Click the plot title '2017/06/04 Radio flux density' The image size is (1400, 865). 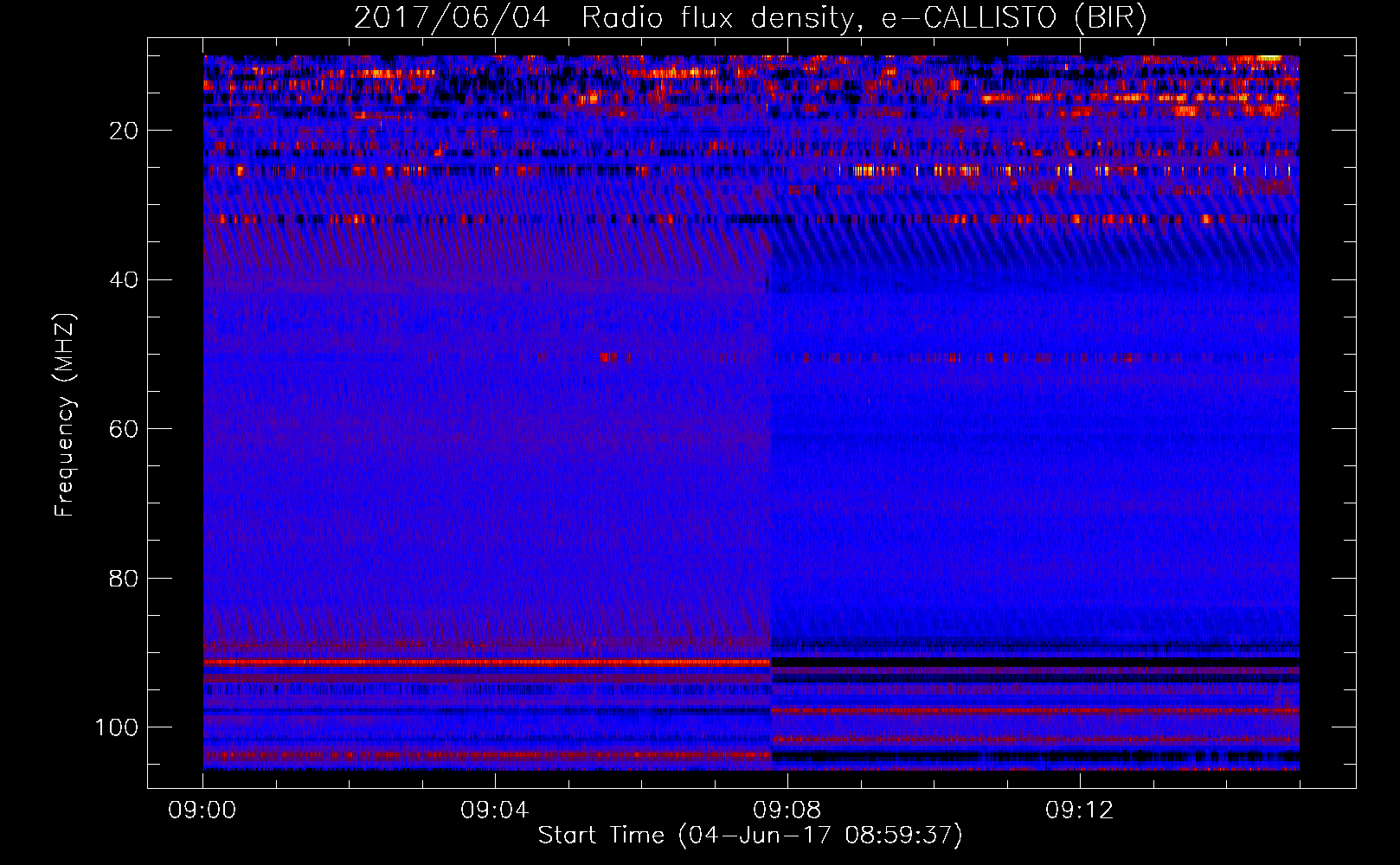point(750,18)
